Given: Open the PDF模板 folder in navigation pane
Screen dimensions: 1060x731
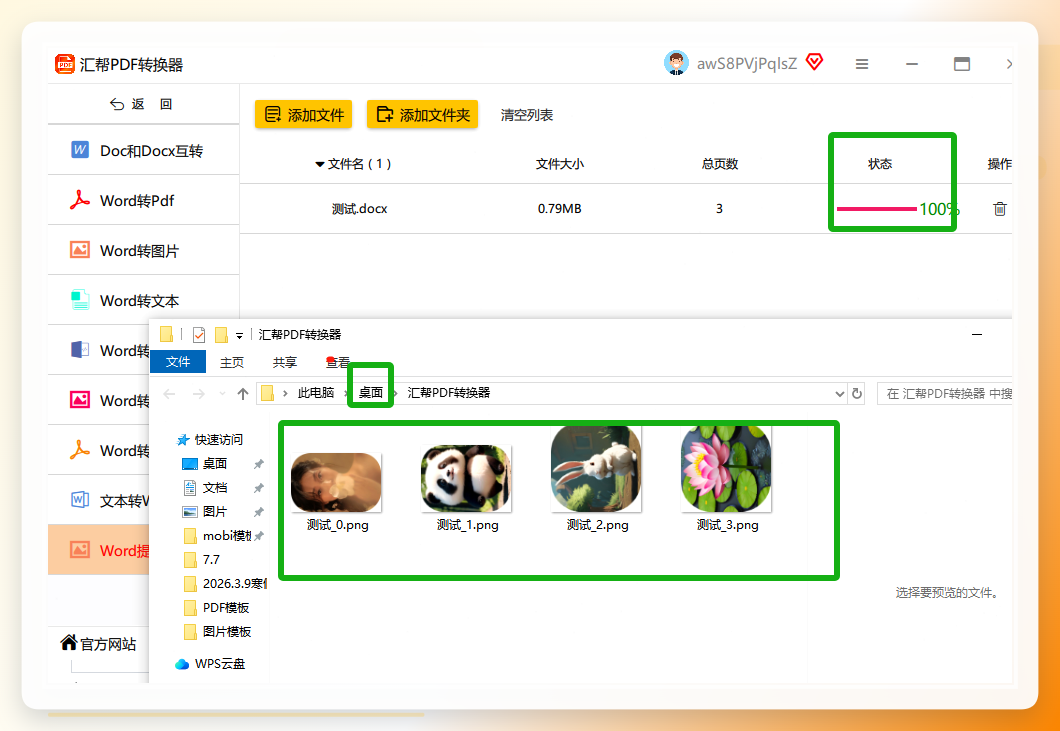Looking at the screenshot, I should [x=226, y=608].
